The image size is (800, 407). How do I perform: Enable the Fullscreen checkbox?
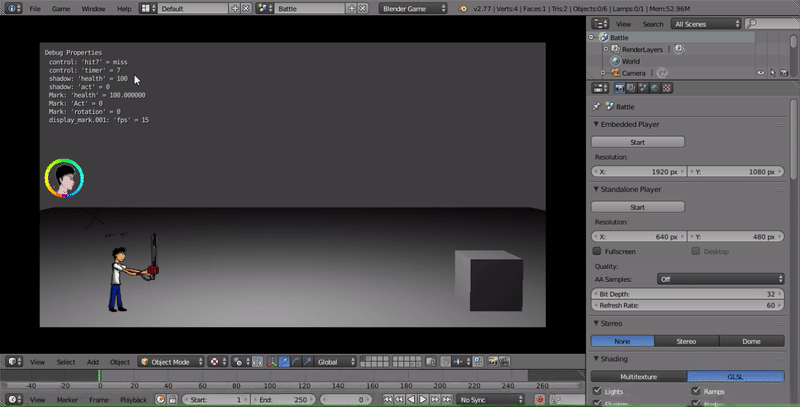pos(597,251)
